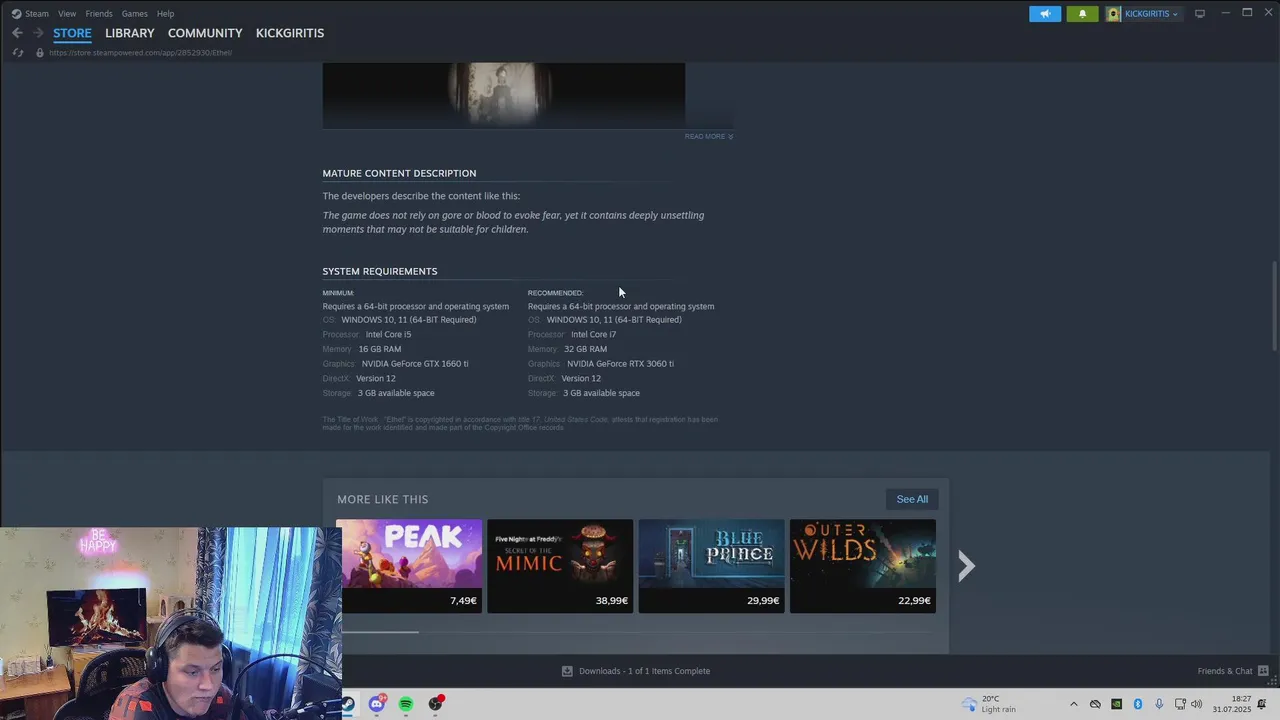Click the forward navigation arrow
1280x720 pixels.
(38, 33)
